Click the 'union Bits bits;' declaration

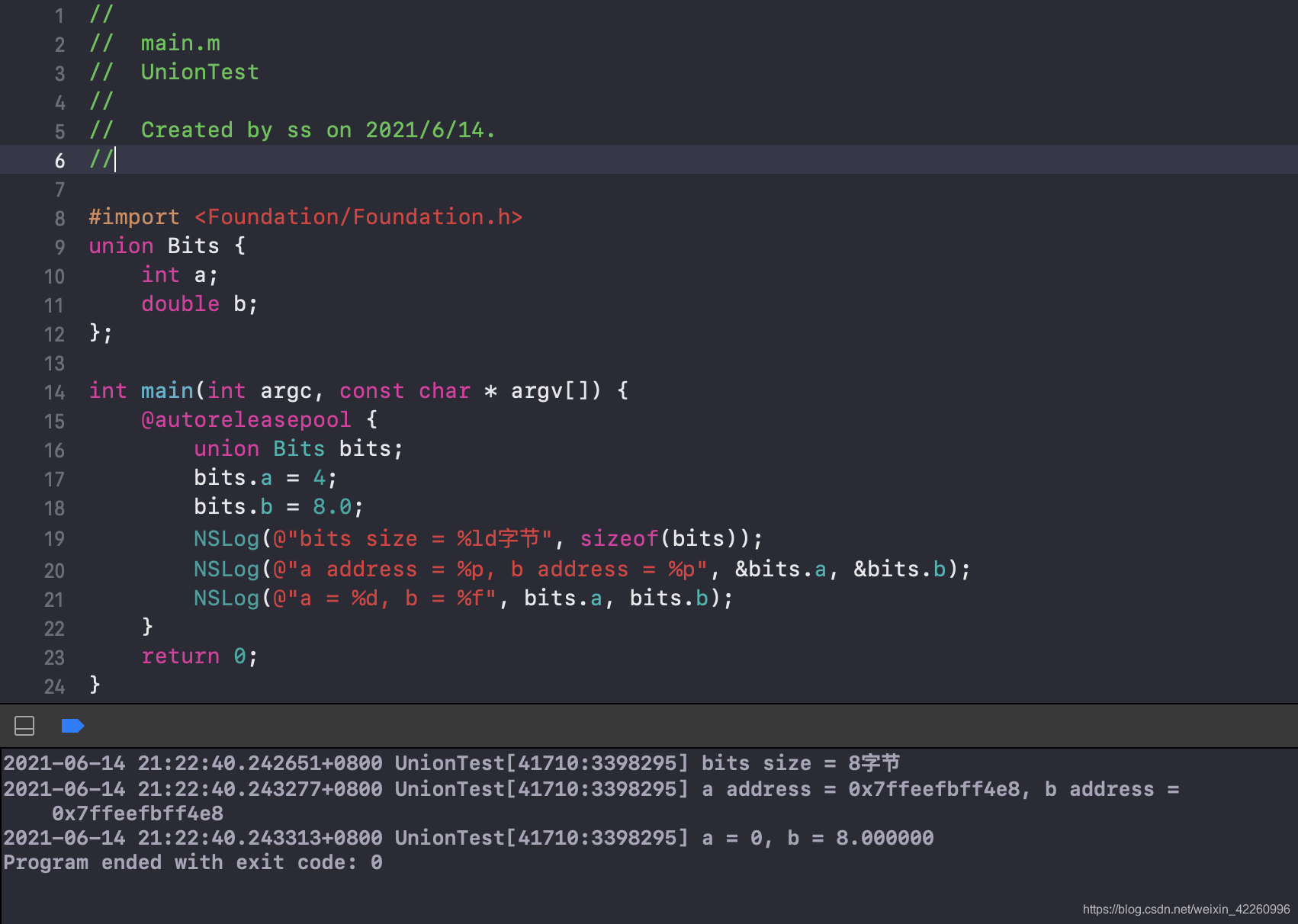(298, 449)
